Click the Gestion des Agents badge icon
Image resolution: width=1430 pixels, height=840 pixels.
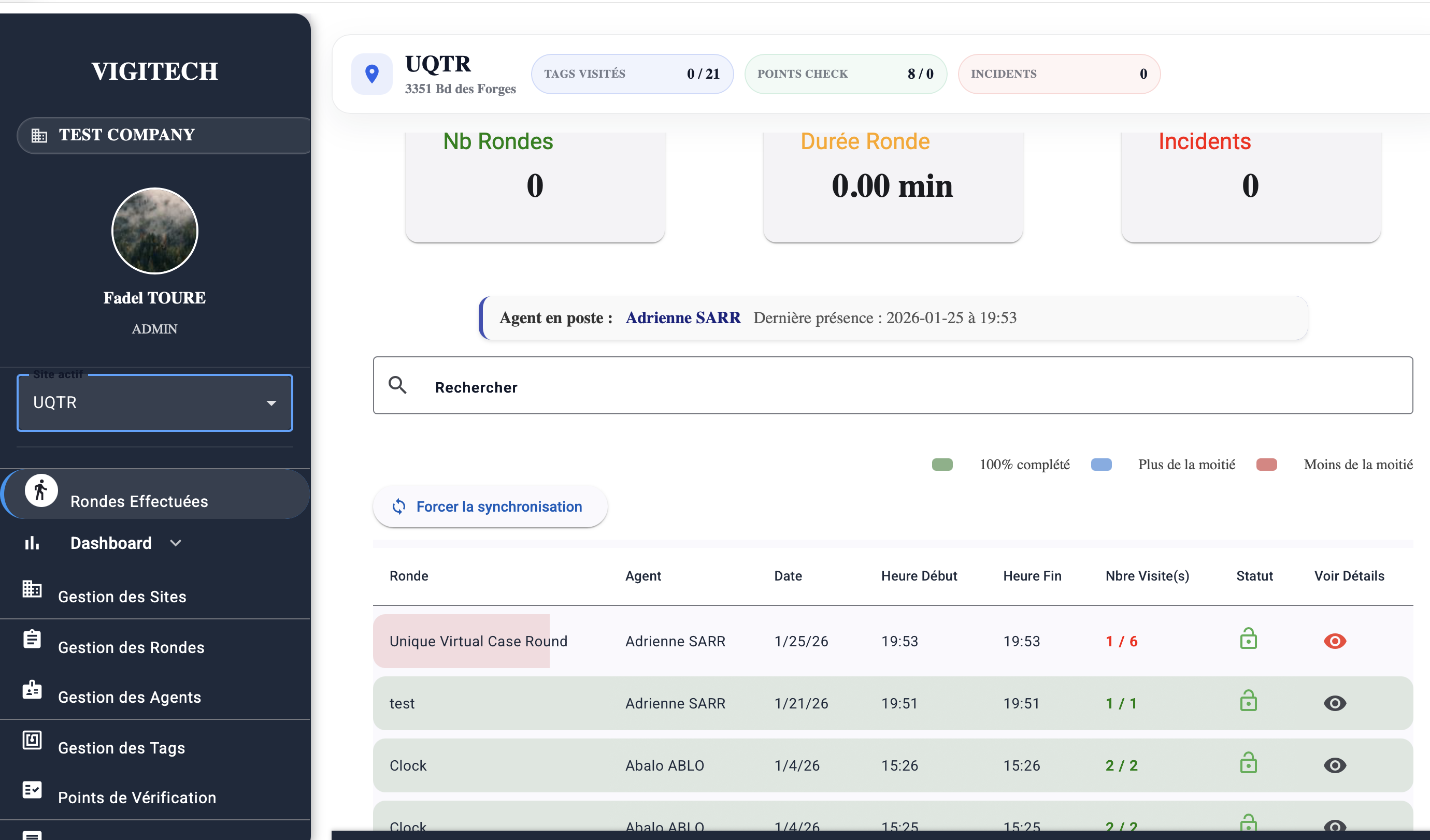coord(32,689)
